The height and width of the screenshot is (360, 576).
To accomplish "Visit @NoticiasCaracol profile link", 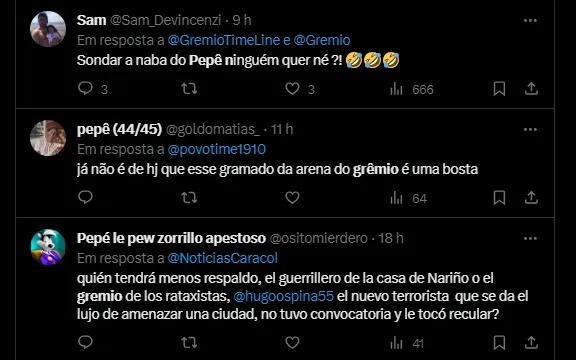I will (222, 258).
